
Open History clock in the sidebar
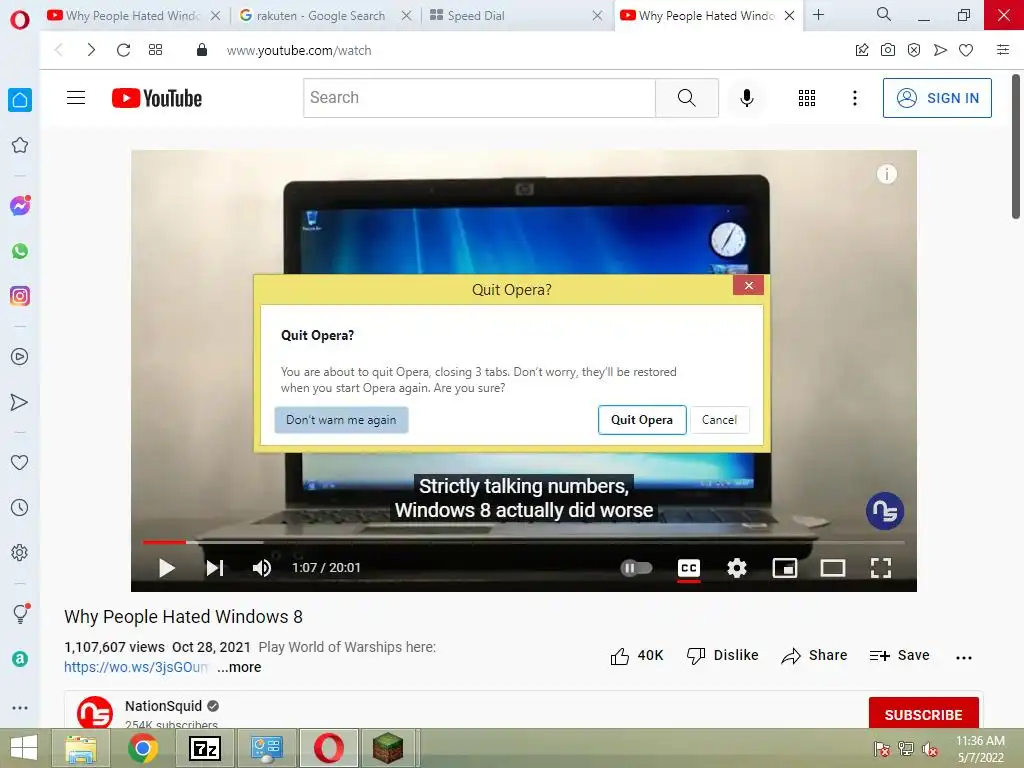point(20,507)
